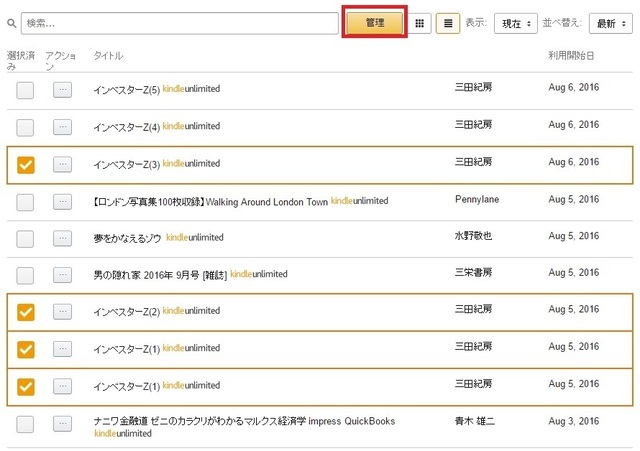Open actions menu for インベスターZ(4)
This screenshot has height=451, width=640.
click(x=62, y=127)
